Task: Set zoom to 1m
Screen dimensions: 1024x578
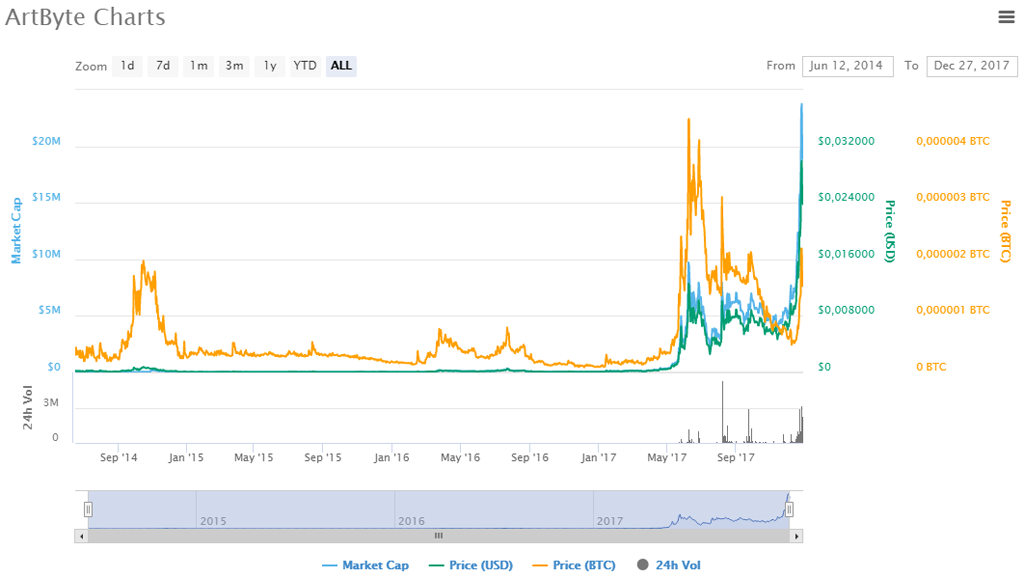Action: coord(199,66)
